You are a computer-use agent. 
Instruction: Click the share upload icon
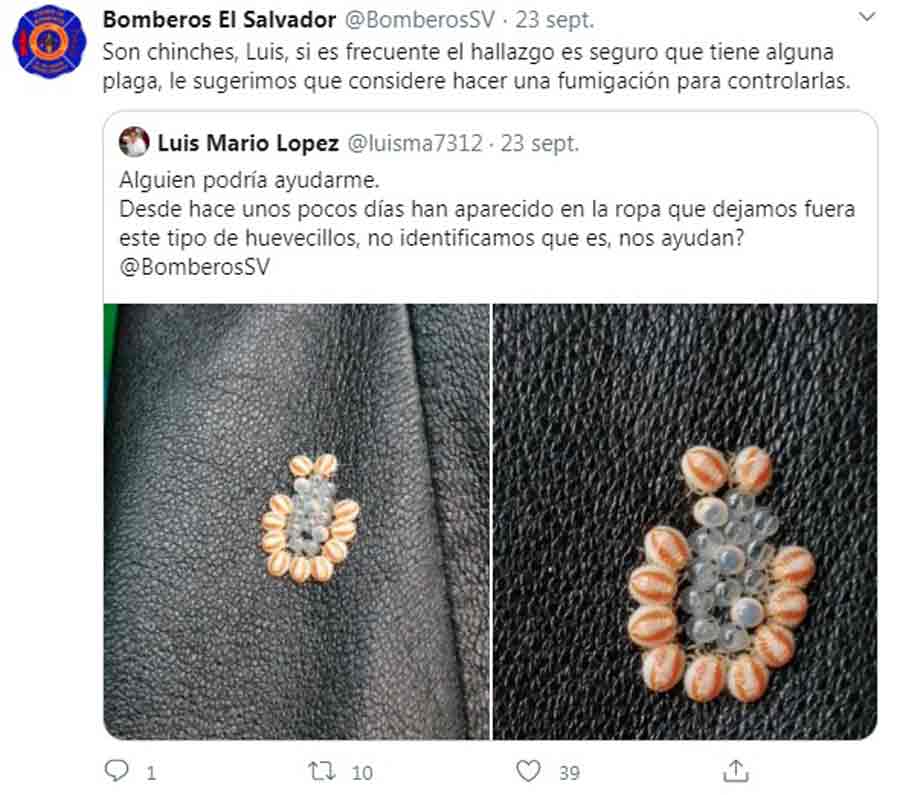[736, 770]
